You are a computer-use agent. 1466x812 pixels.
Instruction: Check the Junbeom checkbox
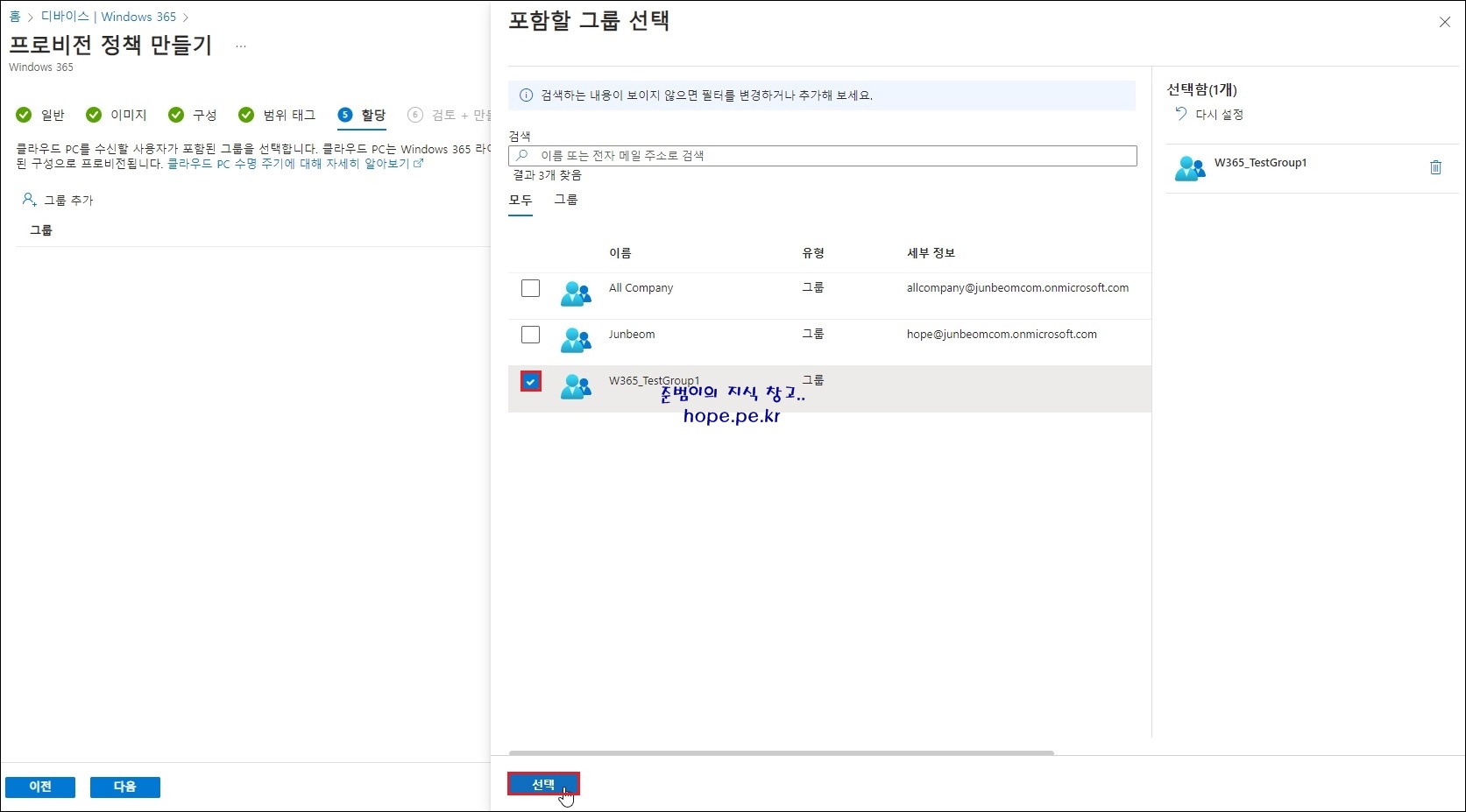tap(530, 335)
